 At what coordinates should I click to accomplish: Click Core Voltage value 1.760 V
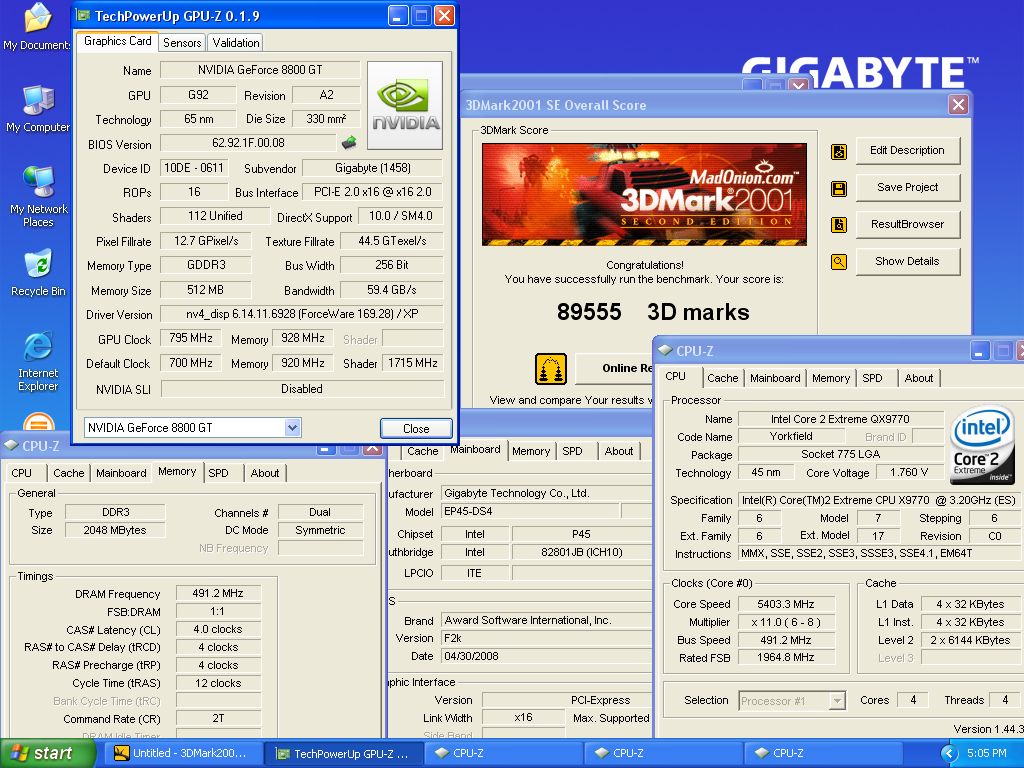(x=908, y=472)
